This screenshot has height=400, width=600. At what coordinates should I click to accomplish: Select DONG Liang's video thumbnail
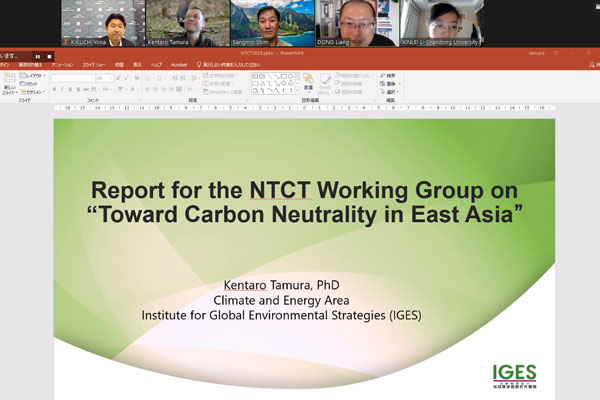pyautogui.click(x=357, y=23)
